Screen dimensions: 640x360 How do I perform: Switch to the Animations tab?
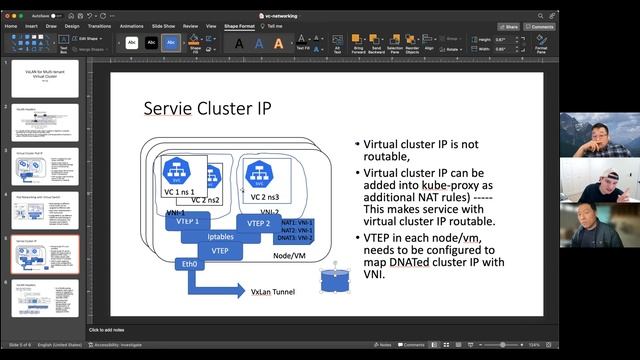131,26
